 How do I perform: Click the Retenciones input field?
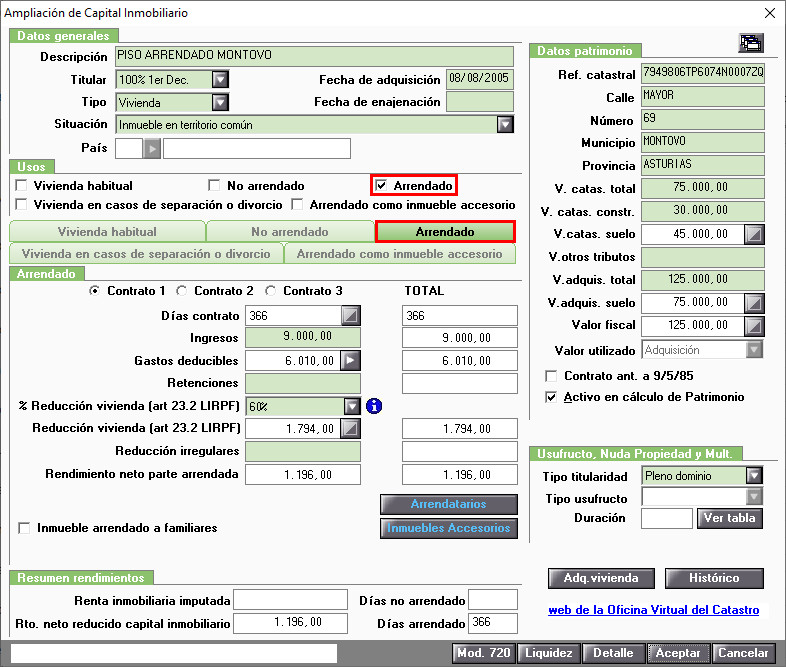[x=303, y=383]
